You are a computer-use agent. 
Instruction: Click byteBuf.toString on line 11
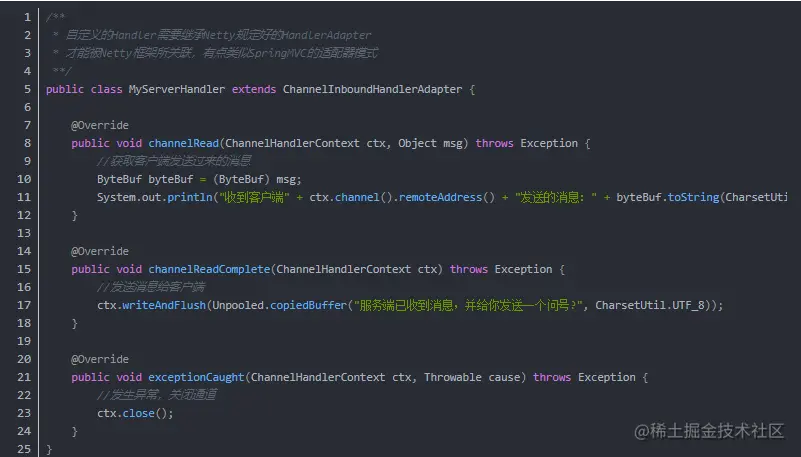click(x=668, y=197)
